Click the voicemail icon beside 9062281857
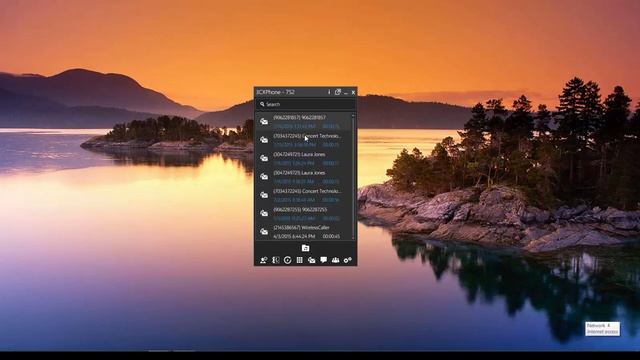The width and height of the screenshot is (640, 360). tap(264, 121)
